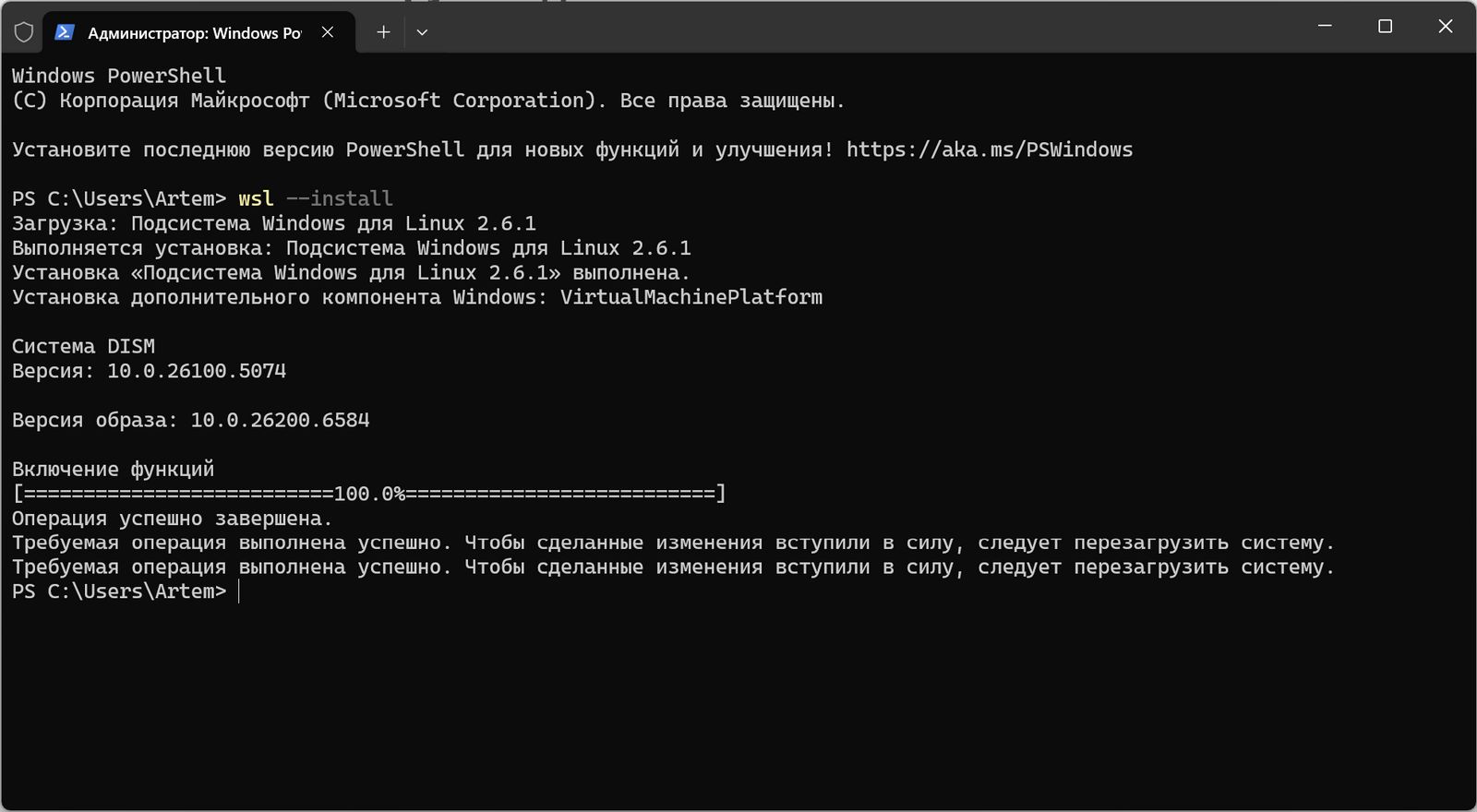This screenshot has width=1477, height=812.
Task: Expand the new tab profile dropdown chevron
Action: pos(422,32)
